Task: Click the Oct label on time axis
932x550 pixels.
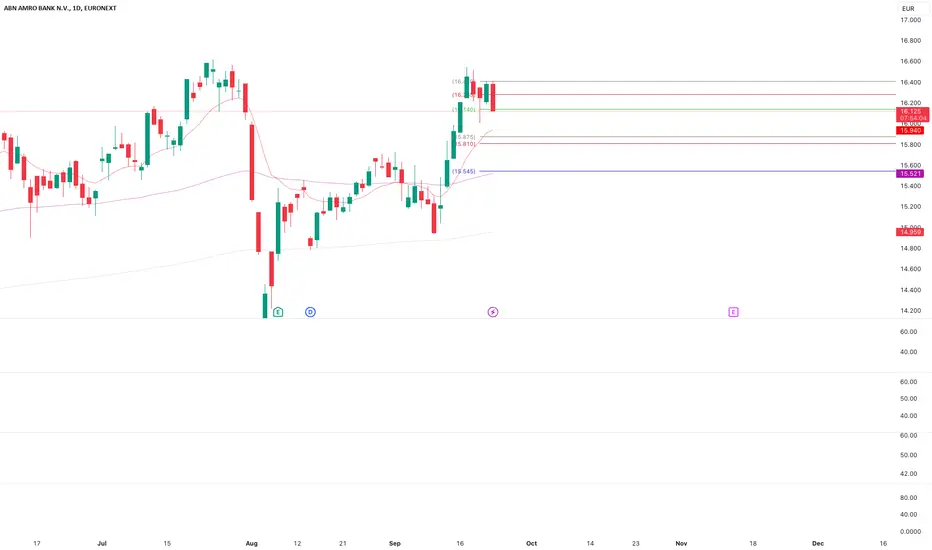Action: pyautogui.click(x=531, y=543)
